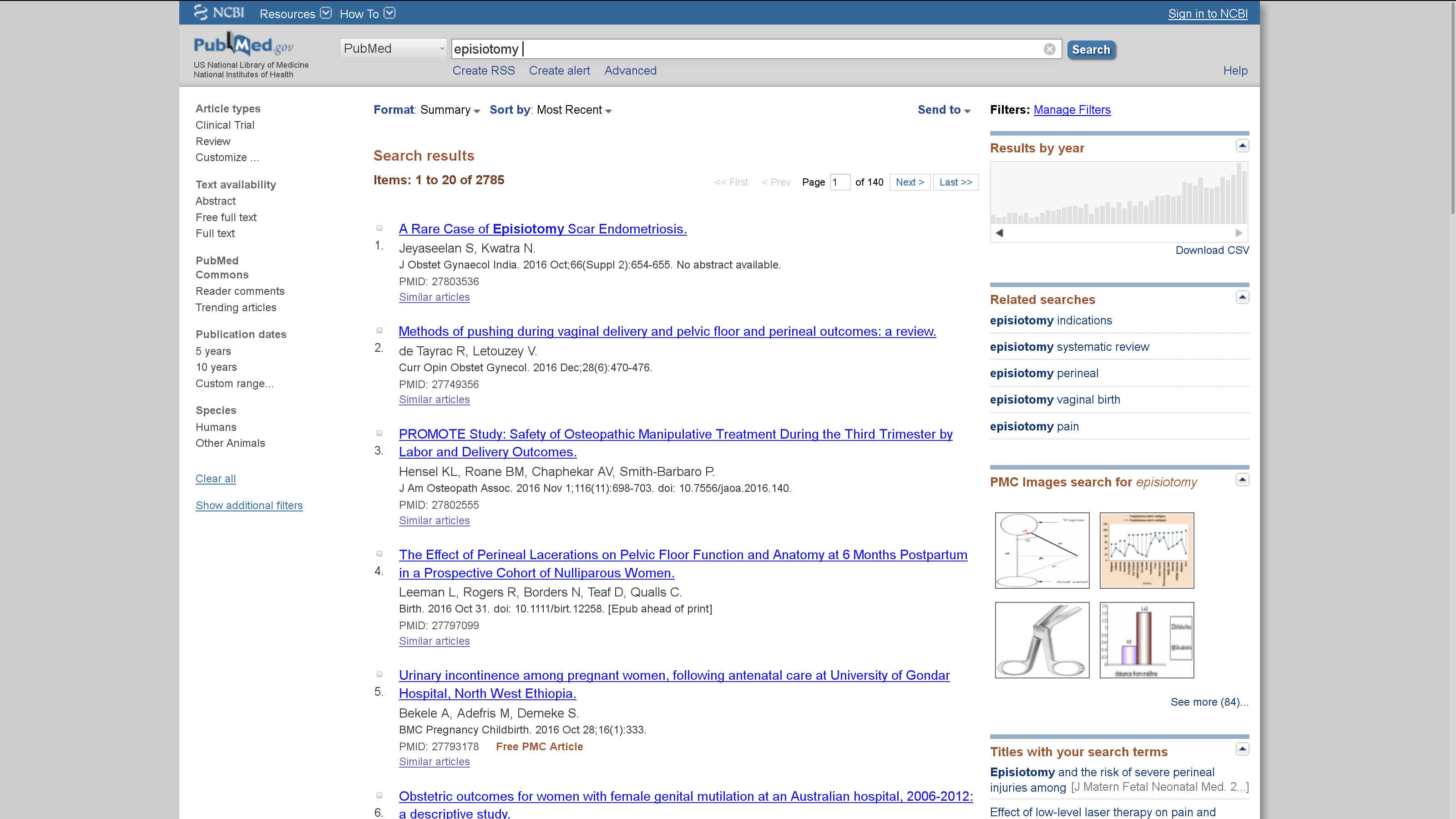Click the Results by year histogram chart
Viewport: 1456px width, 819px height.
pos(1118,193)
